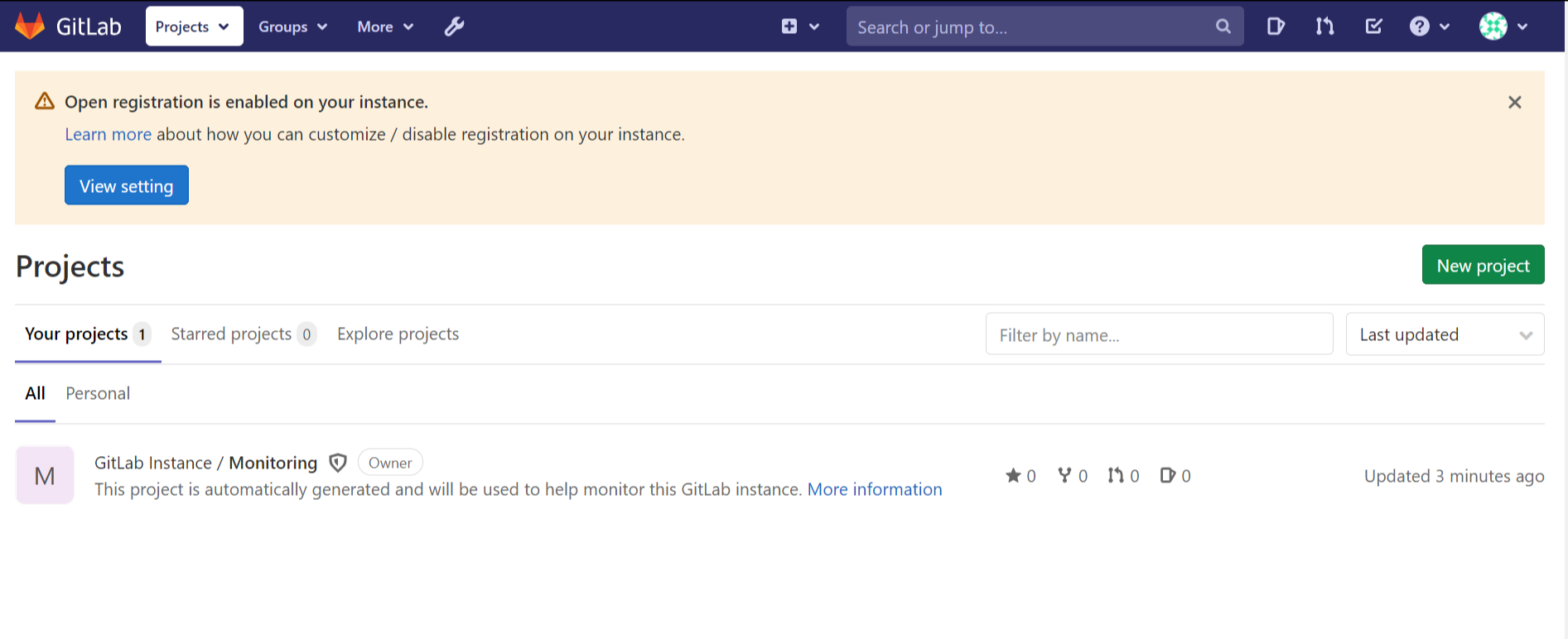The image size is (1568, 639).
Task: Expand the More dropdown menu
Action: [385, 26]
